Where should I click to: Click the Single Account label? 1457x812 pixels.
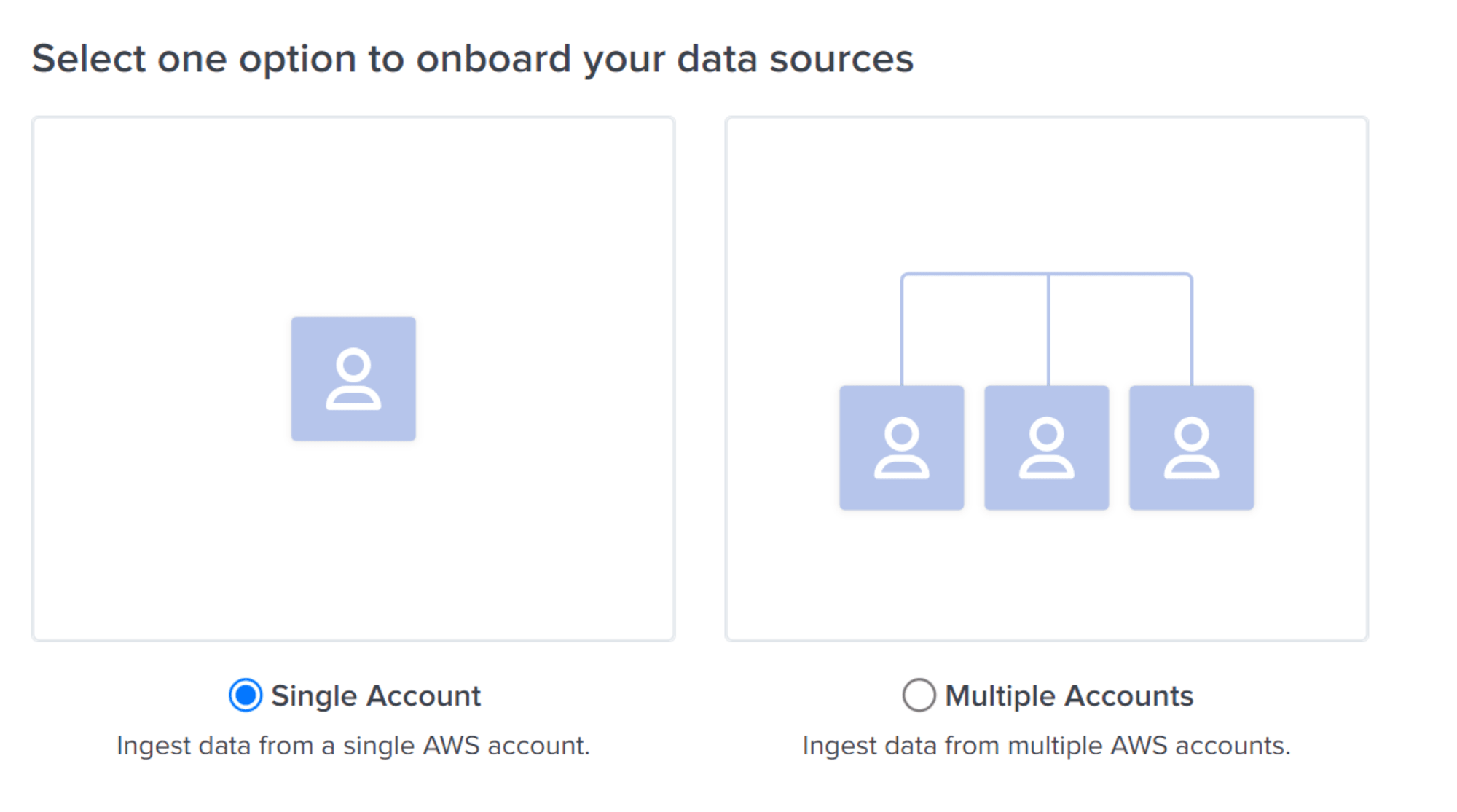point(376,696)
